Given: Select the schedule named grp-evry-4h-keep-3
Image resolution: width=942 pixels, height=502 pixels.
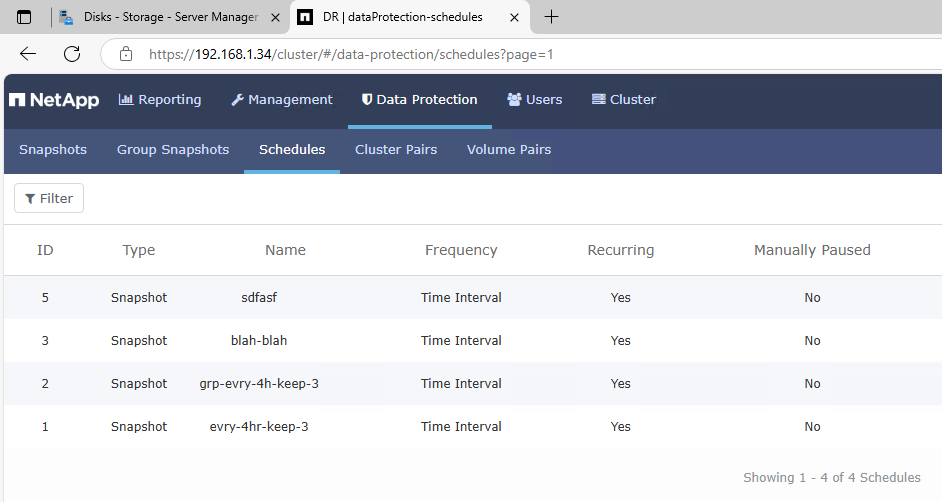Looking at the screenshot, I should pos(259,384).
